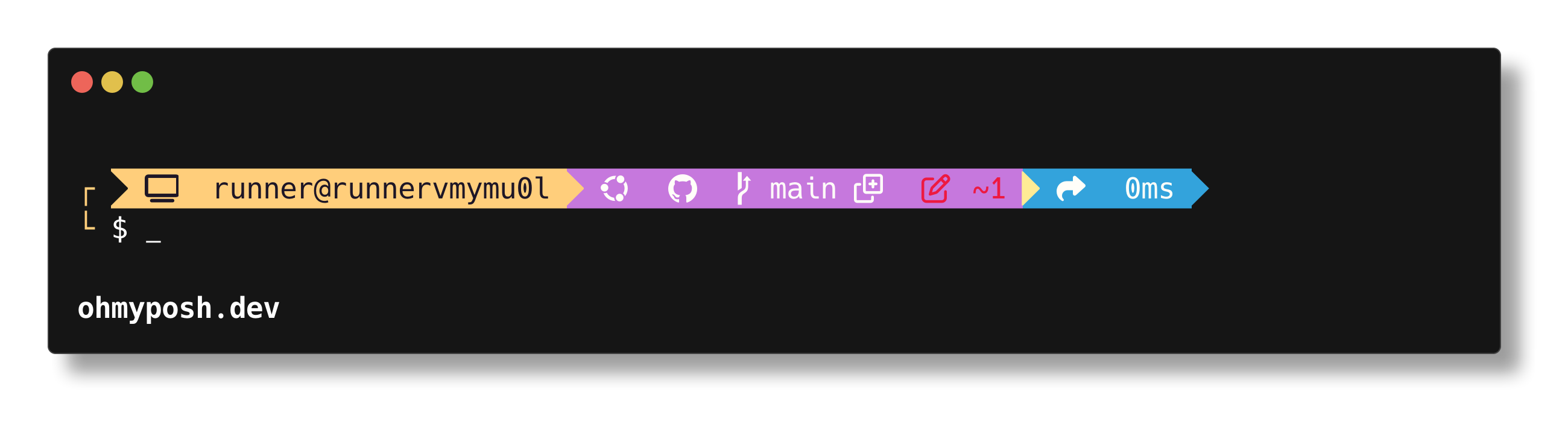Click the green maximize window dot
Image resolution: width=1568 pixels, height=421 pixels.
click(142, 82)
